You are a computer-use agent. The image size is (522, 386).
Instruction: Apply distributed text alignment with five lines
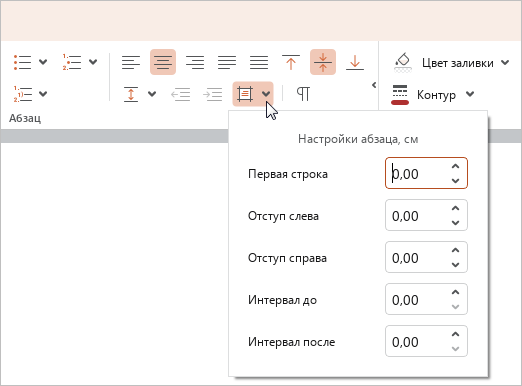point(259,62)
